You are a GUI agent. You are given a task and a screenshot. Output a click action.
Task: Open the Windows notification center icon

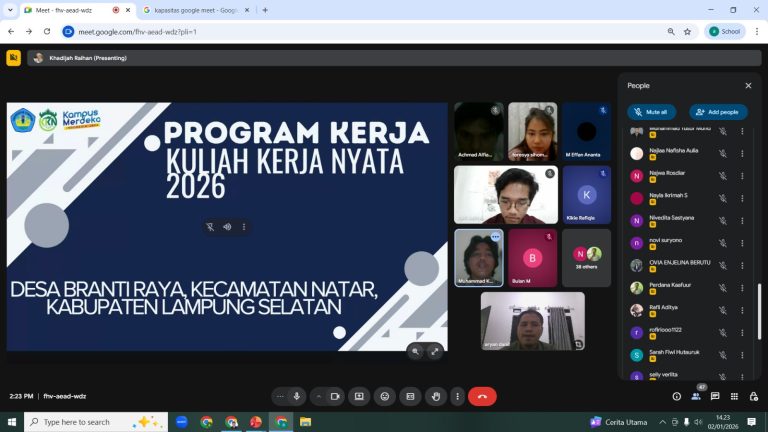(752, 422)
